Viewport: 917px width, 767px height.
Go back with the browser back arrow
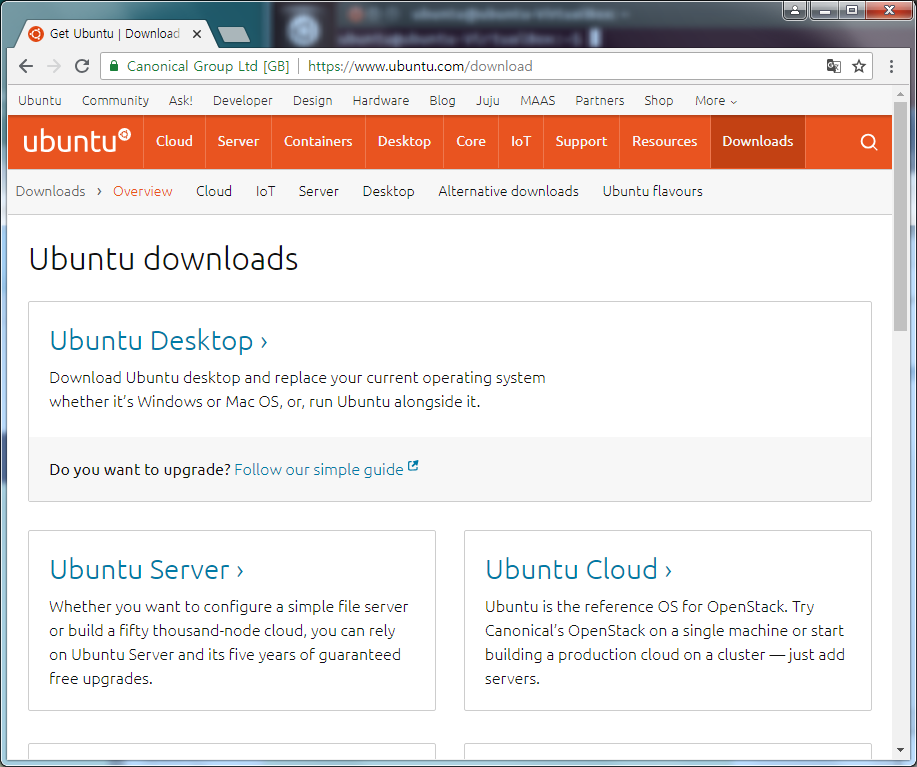26,66
